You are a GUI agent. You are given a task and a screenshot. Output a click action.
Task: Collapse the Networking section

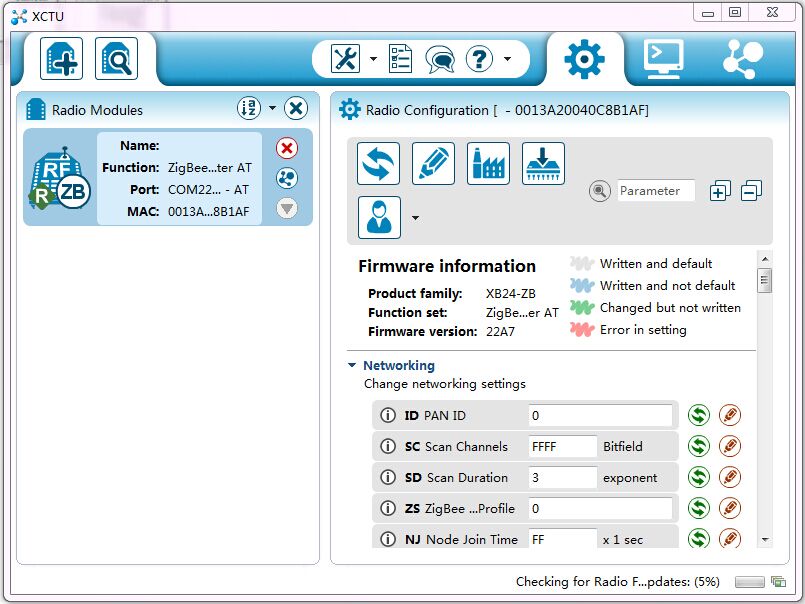point(352,365)
